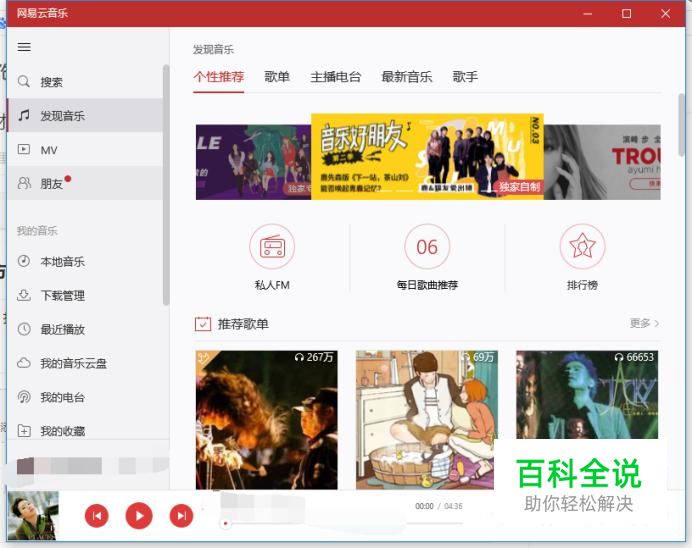Open the purple banner on the left
Screen dimensions: 692x548
click(x=253, y=162)
